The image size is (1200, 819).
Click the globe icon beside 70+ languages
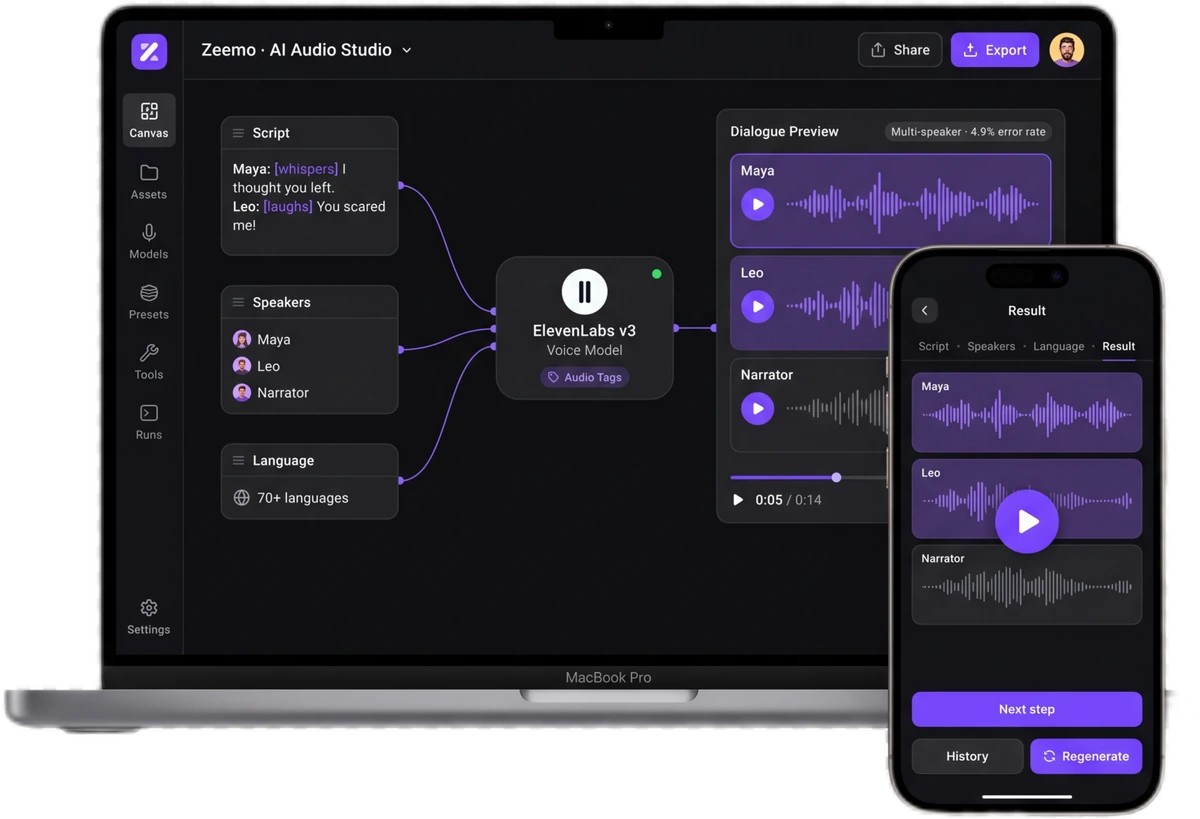242,498
